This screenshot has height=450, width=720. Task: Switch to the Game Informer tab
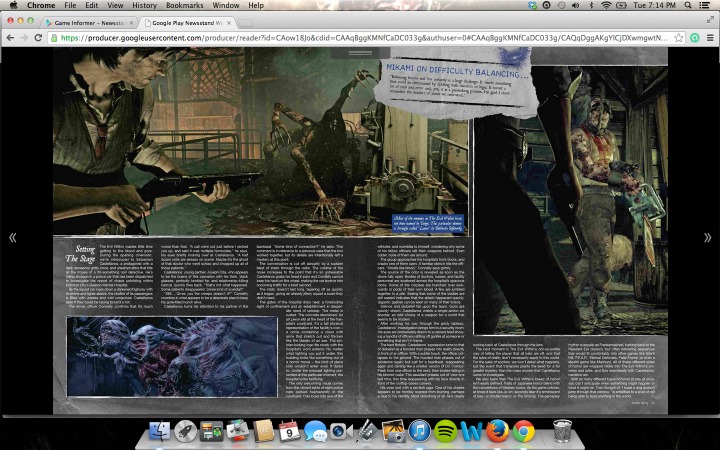coord(88,22)
